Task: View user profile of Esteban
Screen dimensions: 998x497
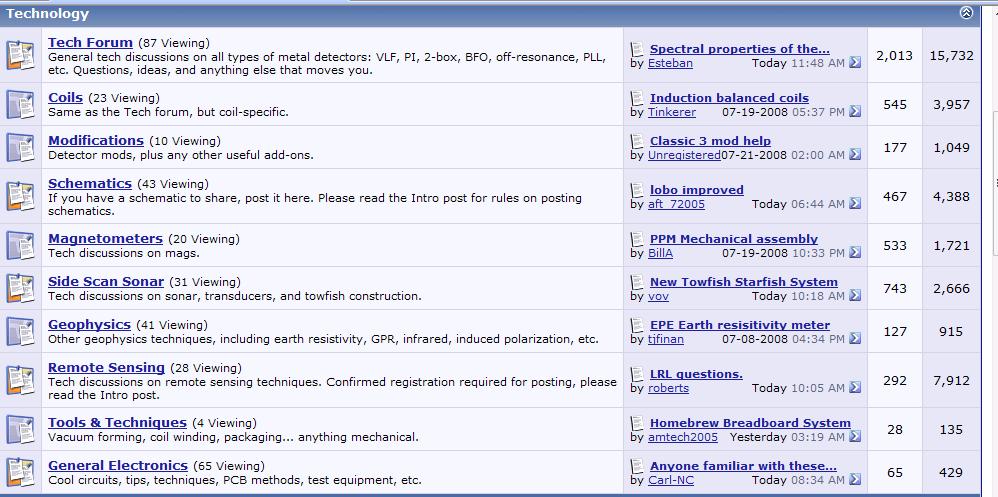Action: tap(670, 63)
